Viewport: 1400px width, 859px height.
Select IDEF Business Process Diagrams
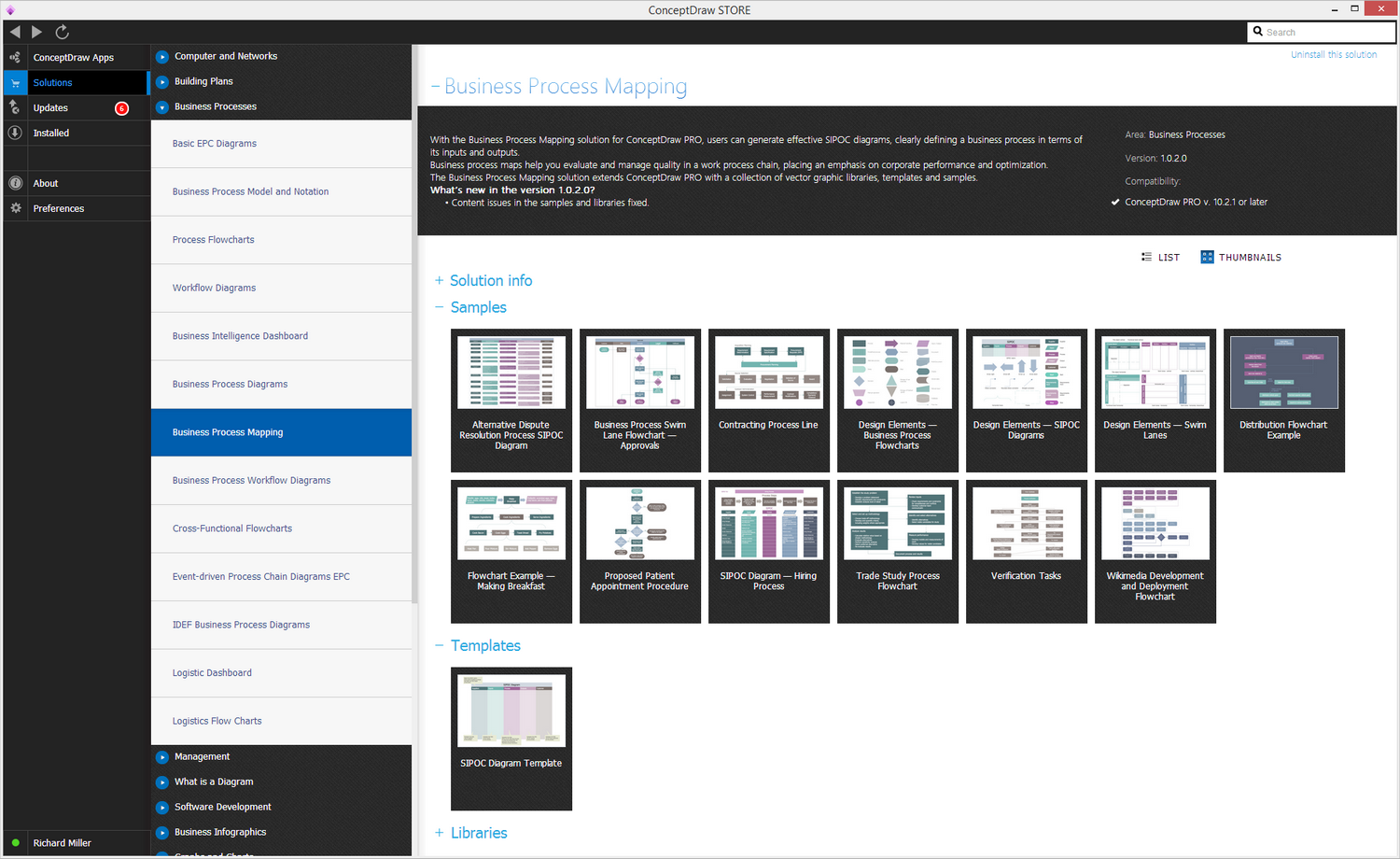tap(281, 625)
